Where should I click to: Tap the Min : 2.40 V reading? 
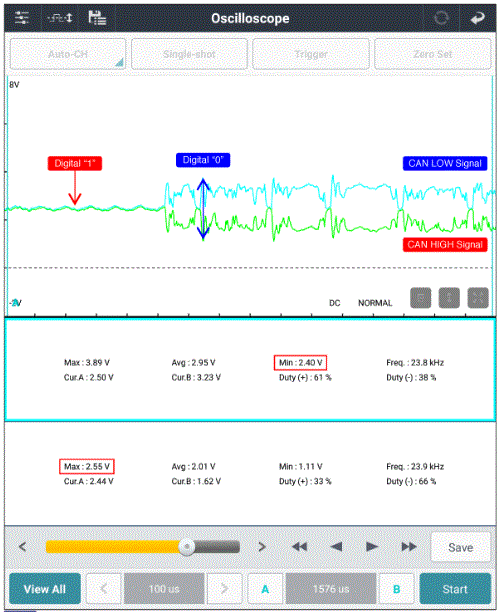click(300, 363)
